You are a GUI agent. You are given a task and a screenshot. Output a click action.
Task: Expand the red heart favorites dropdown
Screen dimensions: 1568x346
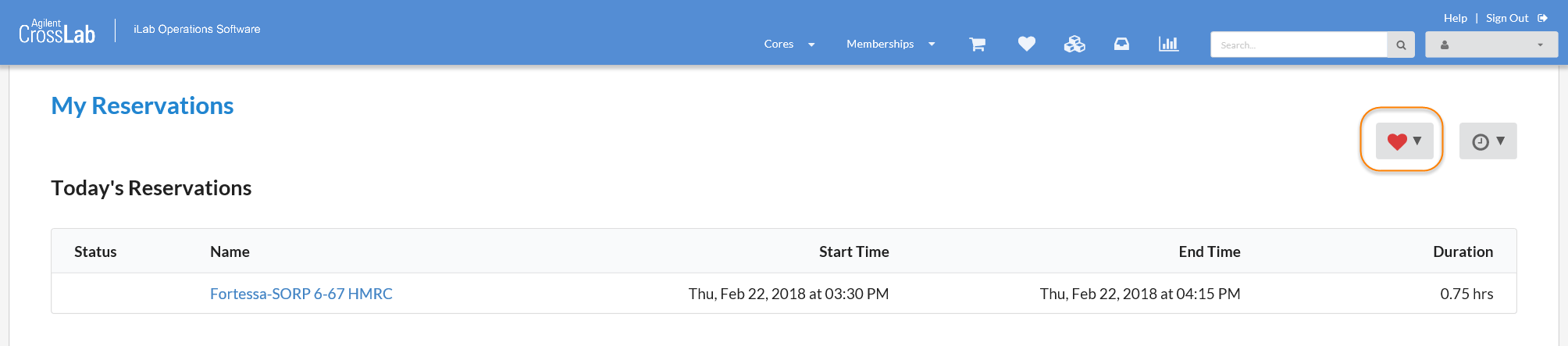[x=1404, y=141]
